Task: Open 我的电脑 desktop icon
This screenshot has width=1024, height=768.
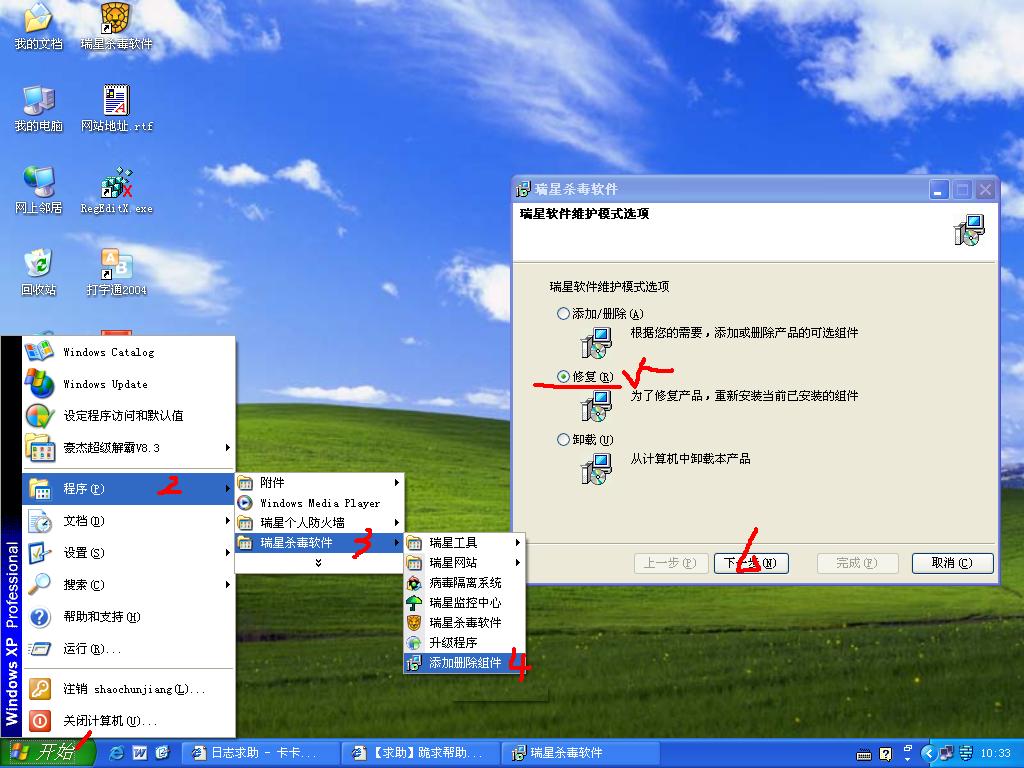Action: tap(38, 108)
